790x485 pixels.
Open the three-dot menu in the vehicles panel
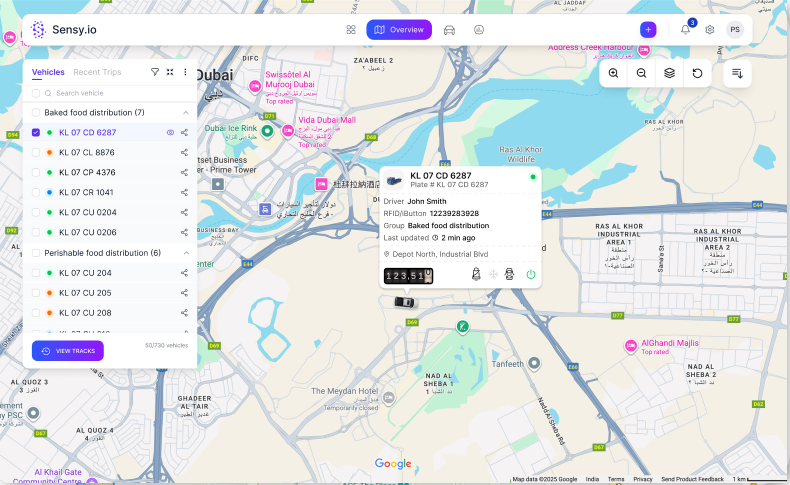[185, 72]
